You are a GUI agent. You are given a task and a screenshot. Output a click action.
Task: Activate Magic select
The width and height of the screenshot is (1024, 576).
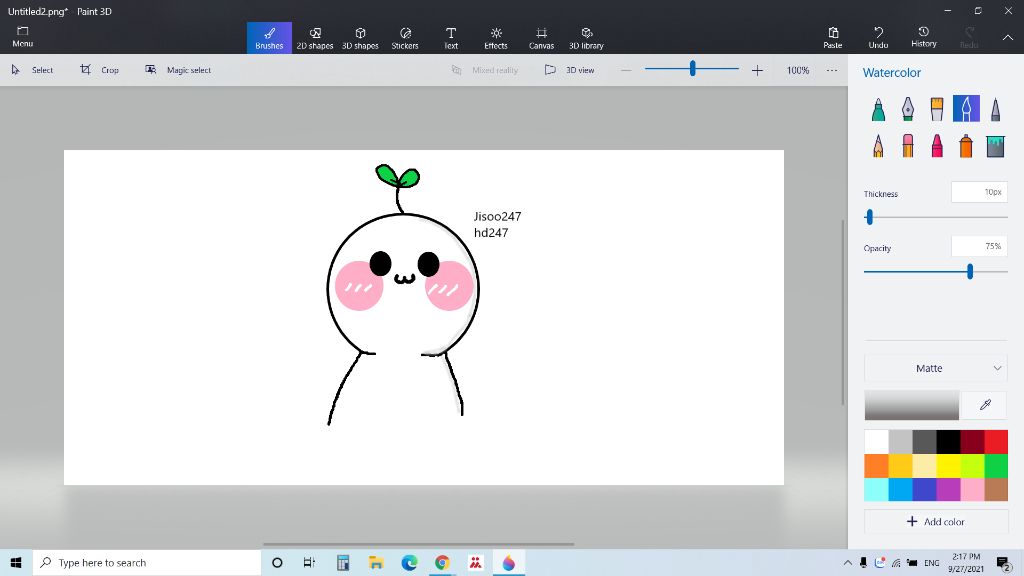click(x=178, y=70)
